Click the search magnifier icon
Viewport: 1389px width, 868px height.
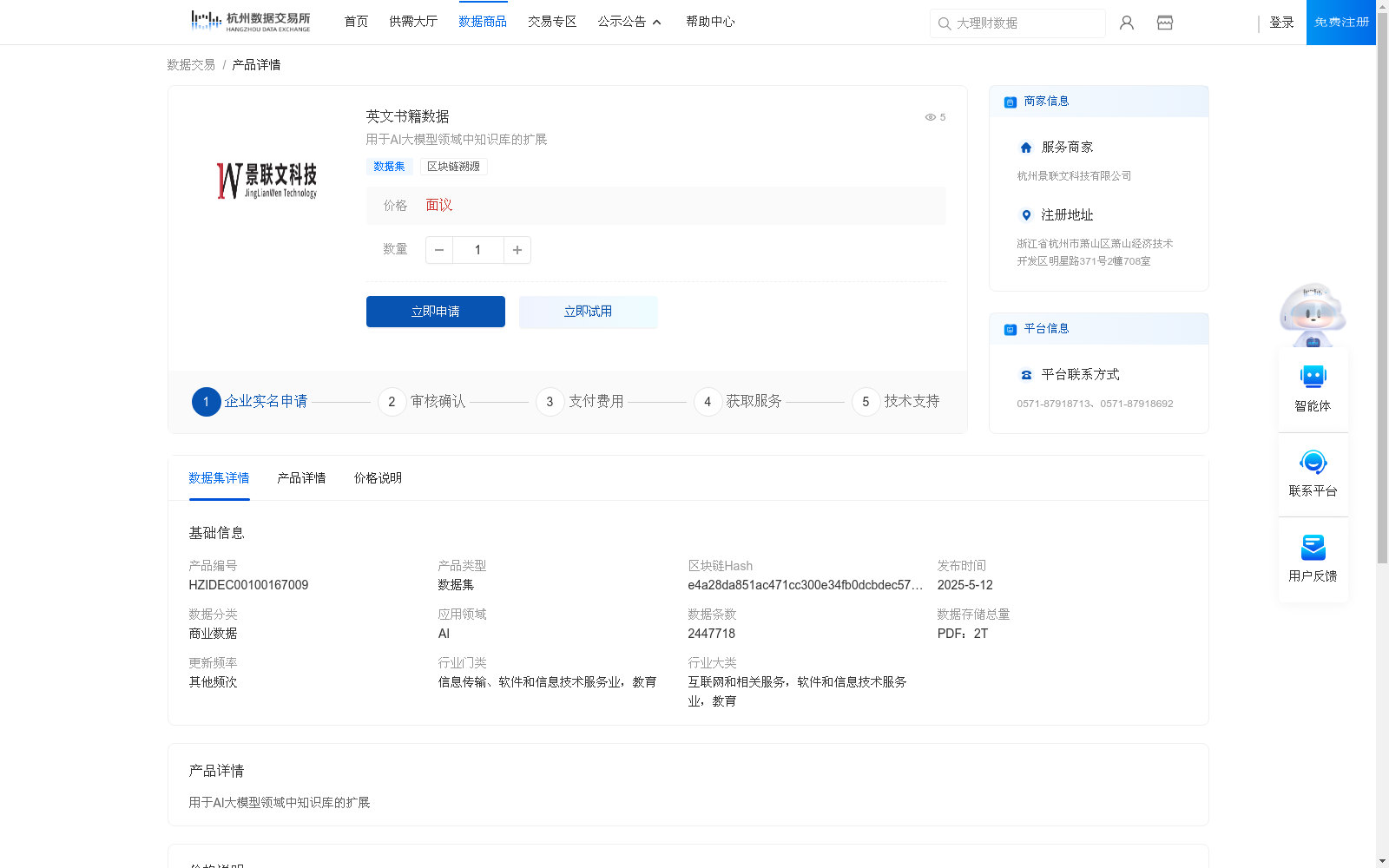pyautogui.click(x=945, y=23)
